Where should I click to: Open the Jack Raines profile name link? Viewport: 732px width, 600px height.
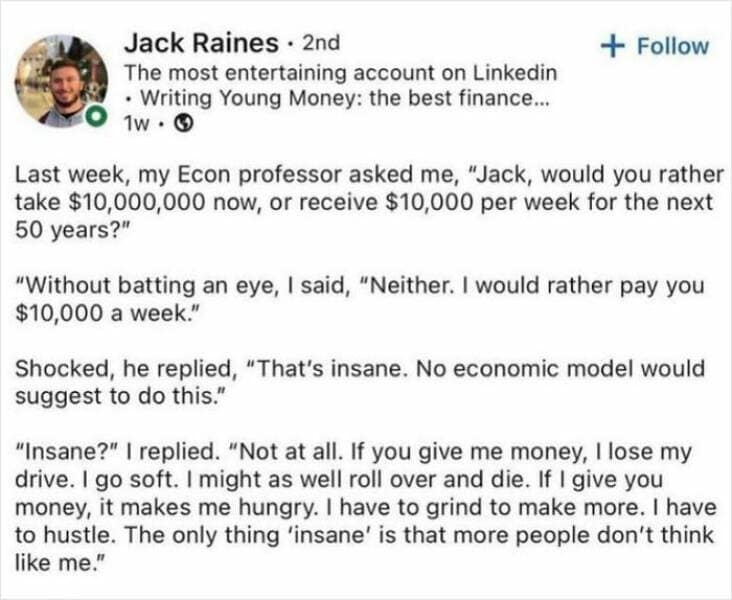(200, 43)
